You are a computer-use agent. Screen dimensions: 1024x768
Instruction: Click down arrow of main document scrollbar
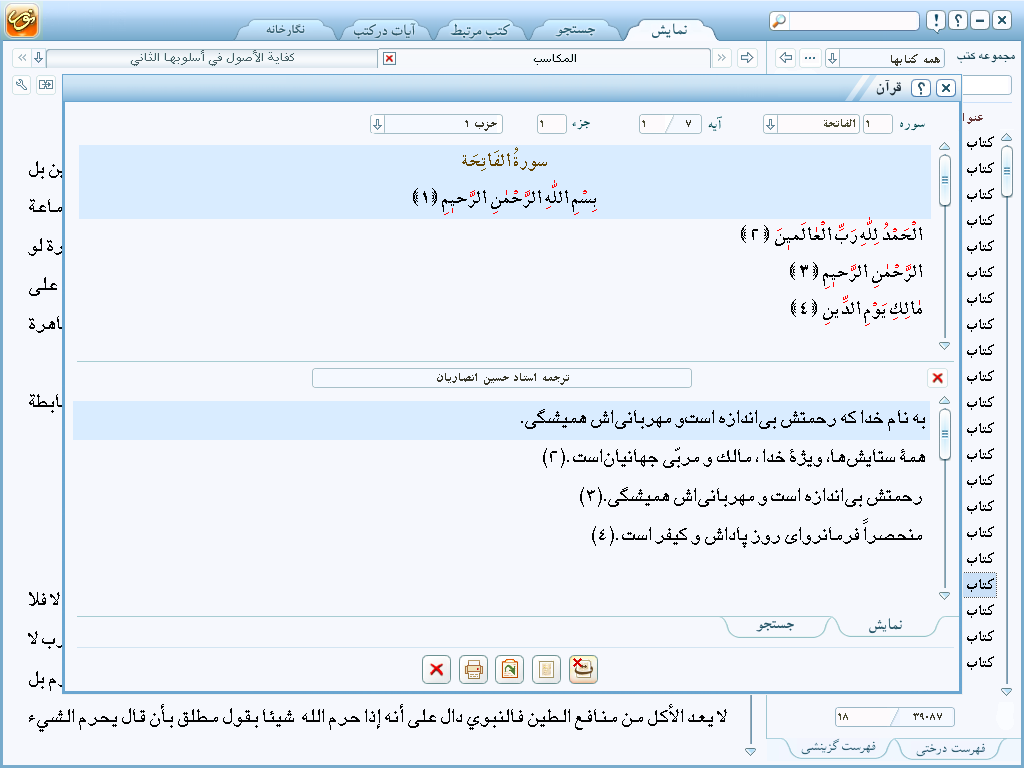[x=750, y=752]
